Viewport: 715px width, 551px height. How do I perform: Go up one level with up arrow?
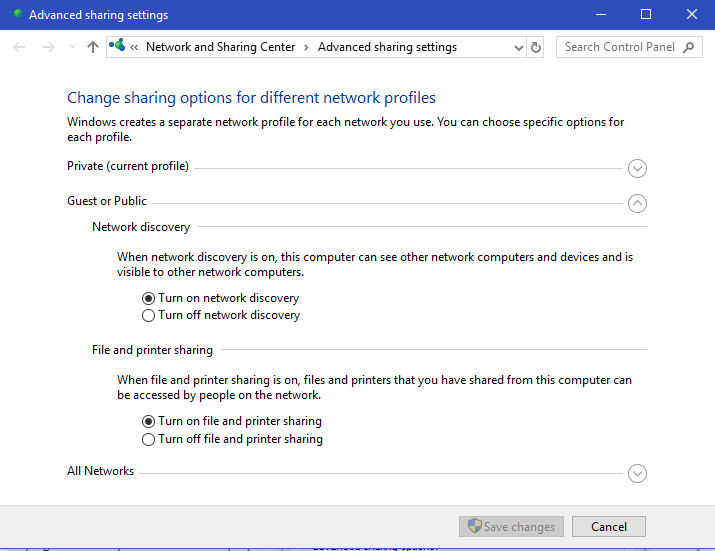pos(93,47)
